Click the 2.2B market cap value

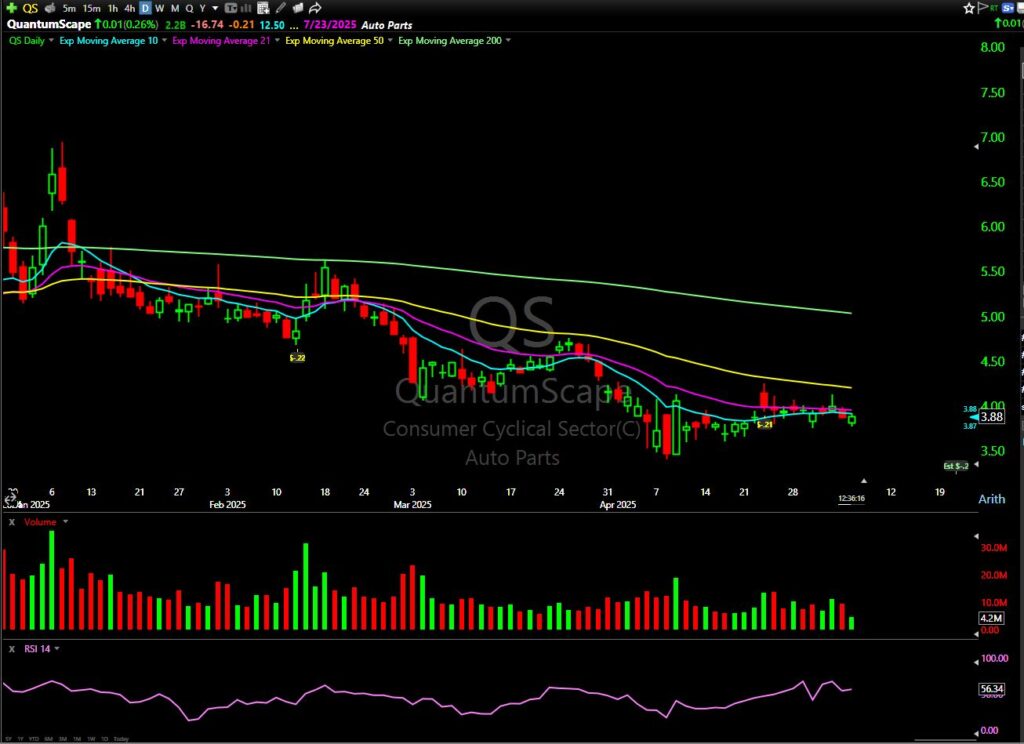pyautogui.click(x=175, y=25)
